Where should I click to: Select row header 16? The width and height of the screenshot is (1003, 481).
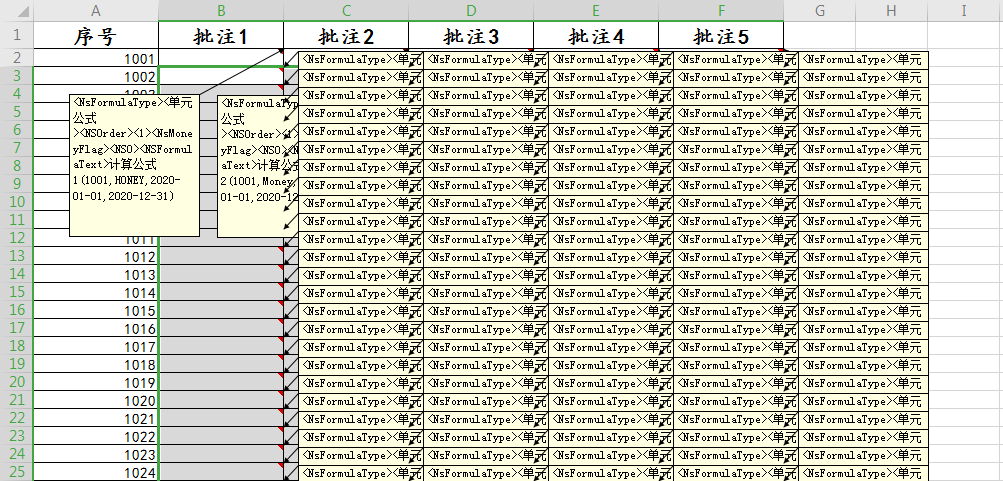pyautogui.click(x=17, y=310)
